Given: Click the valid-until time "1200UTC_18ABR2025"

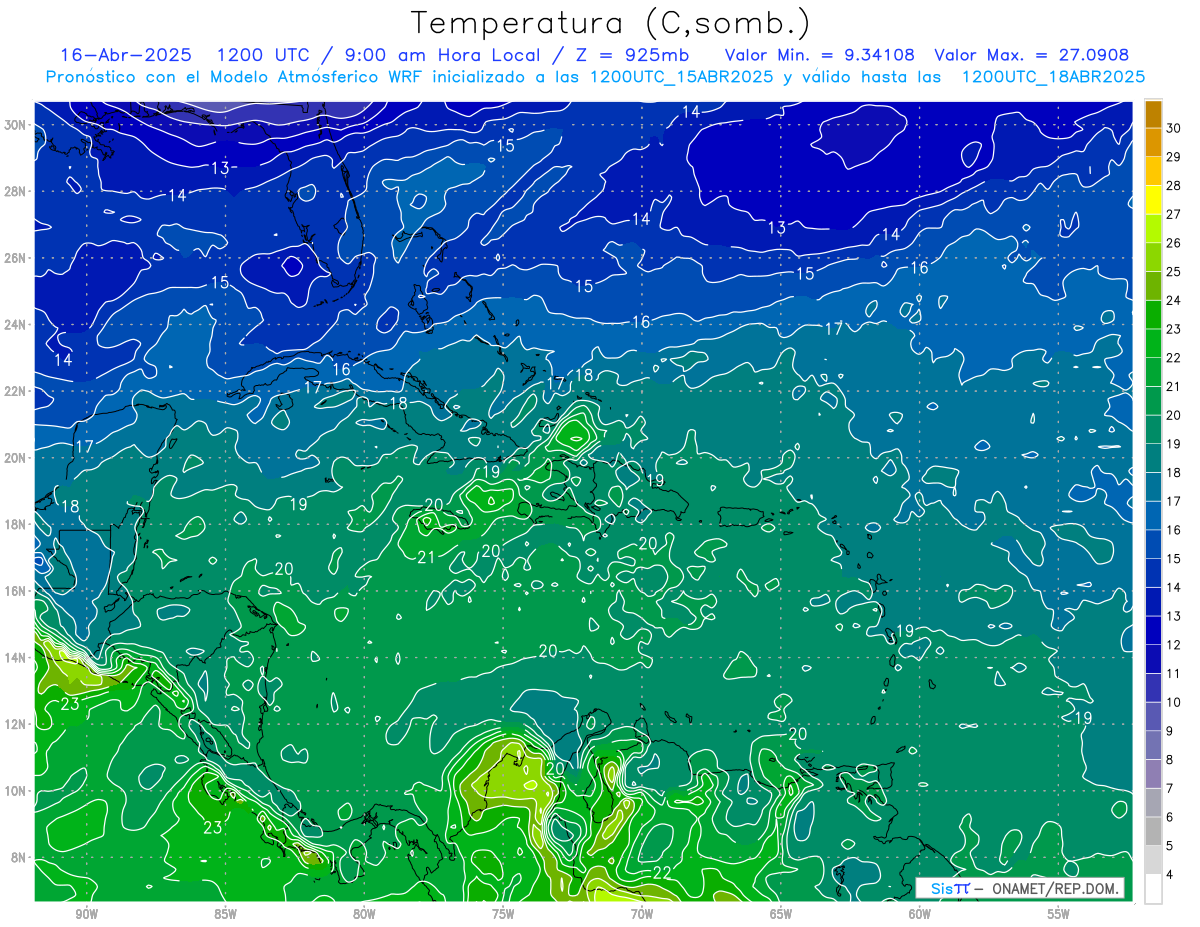Looking at the screenshot, I should tap(1053, 76).
